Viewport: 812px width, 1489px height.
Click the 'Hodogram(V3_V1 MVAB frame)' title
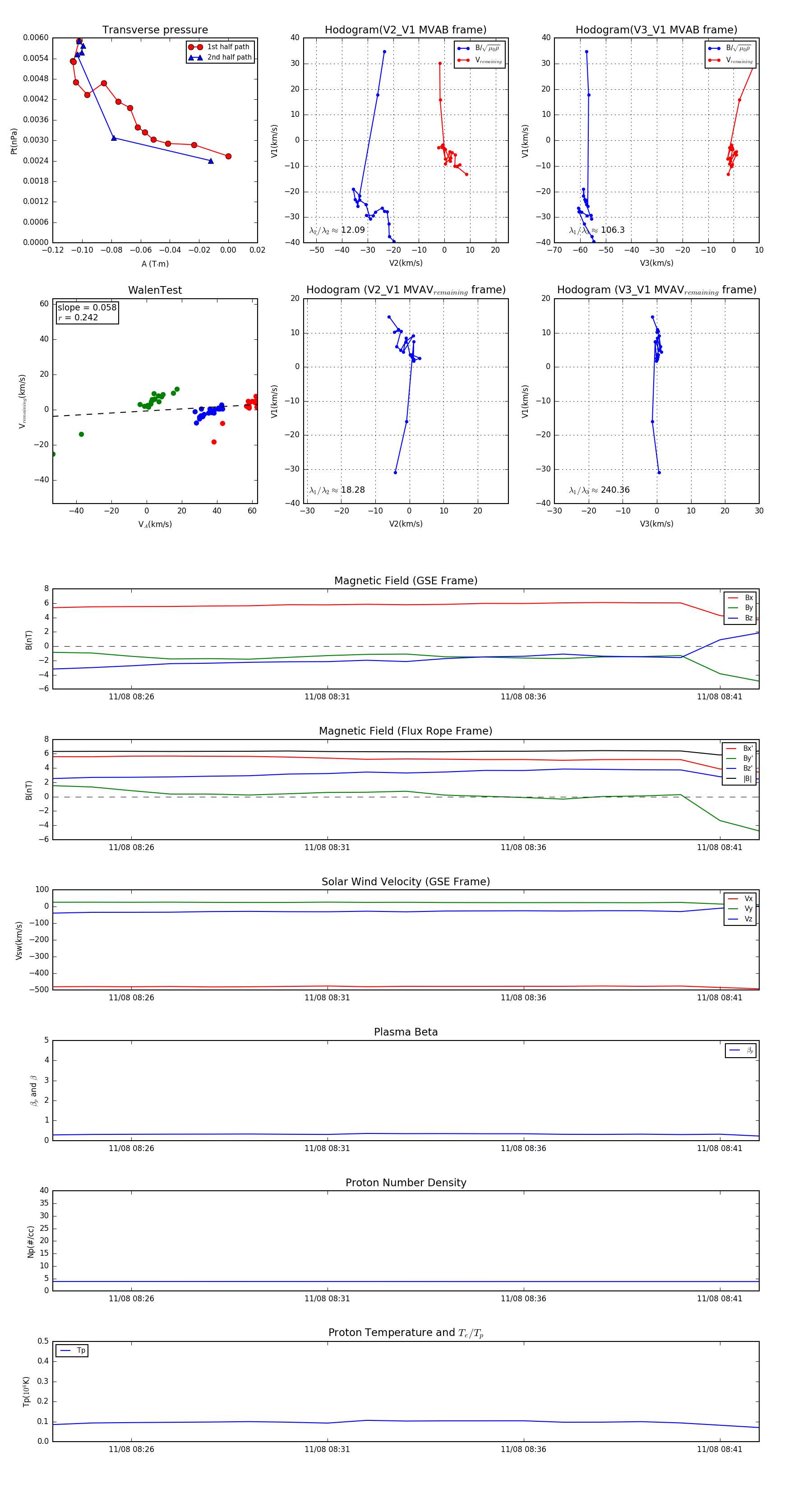pyautogui.click(x=656, y=30)
